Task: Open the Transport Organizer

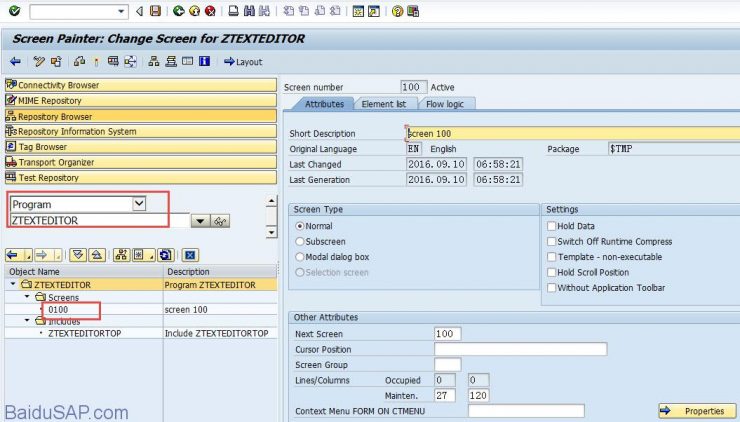Action: tap(141, 162)
